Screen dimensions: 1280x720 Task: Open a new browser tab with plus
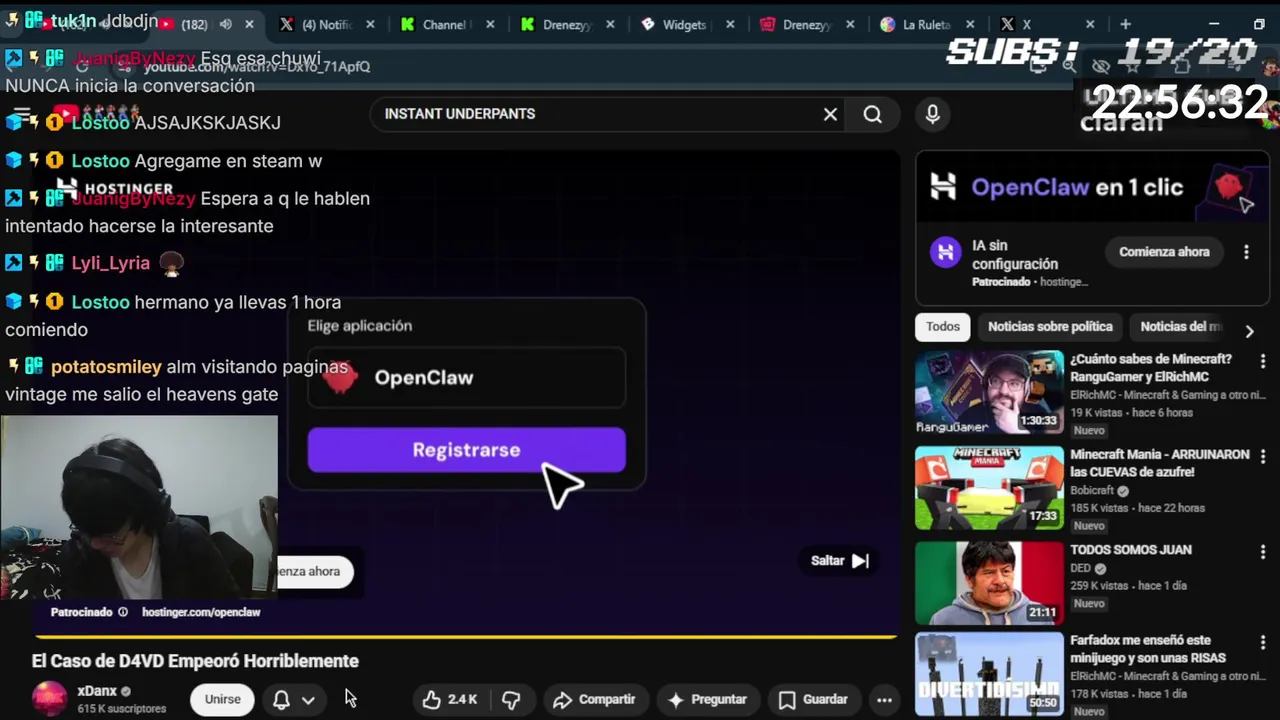coord(1125,24)
